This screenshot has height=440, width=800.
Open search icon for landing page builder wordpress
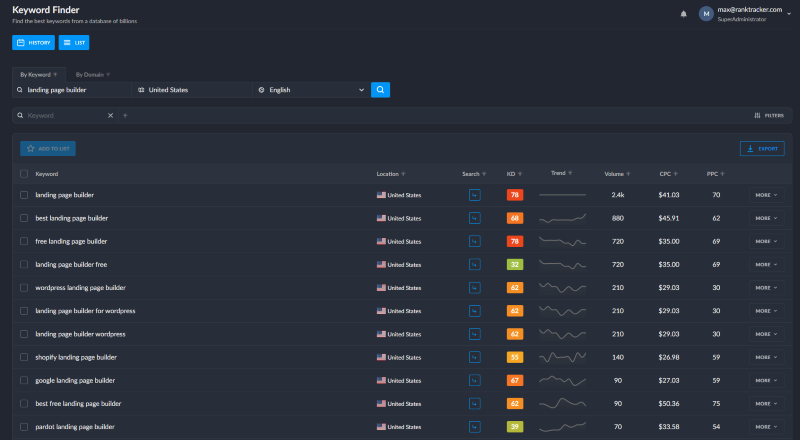[x=474, y=334]
